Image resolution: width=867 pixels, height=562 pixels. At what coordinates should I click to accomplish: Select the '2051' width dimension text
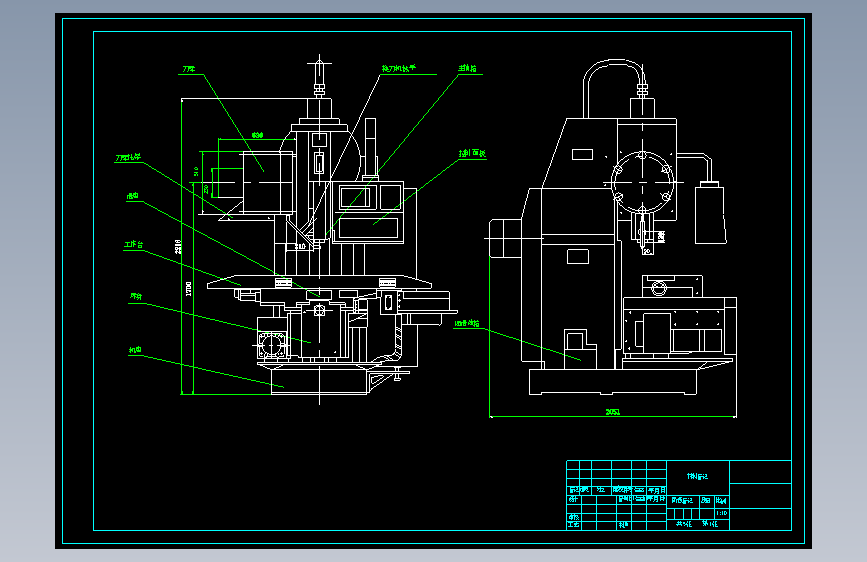pos(613,412)
